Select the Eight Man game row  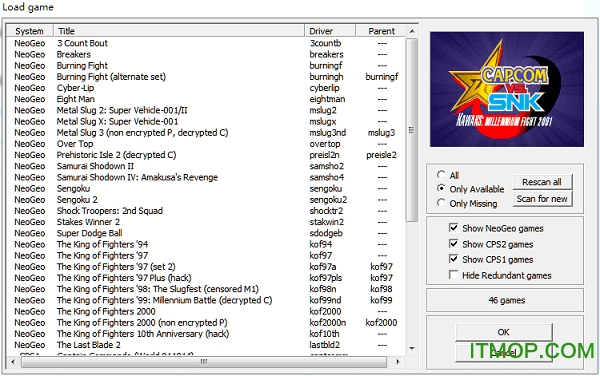(x=206, y=99)
